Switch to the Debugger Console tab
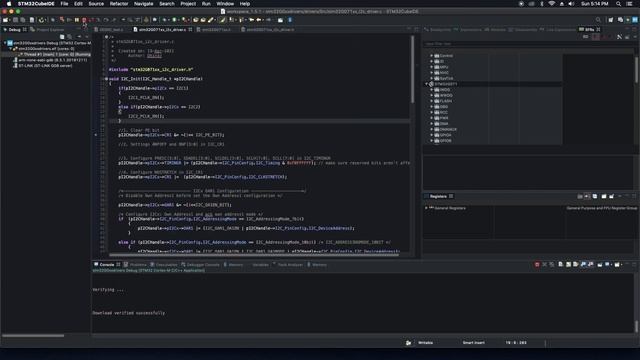 click(x=200, y=264)
